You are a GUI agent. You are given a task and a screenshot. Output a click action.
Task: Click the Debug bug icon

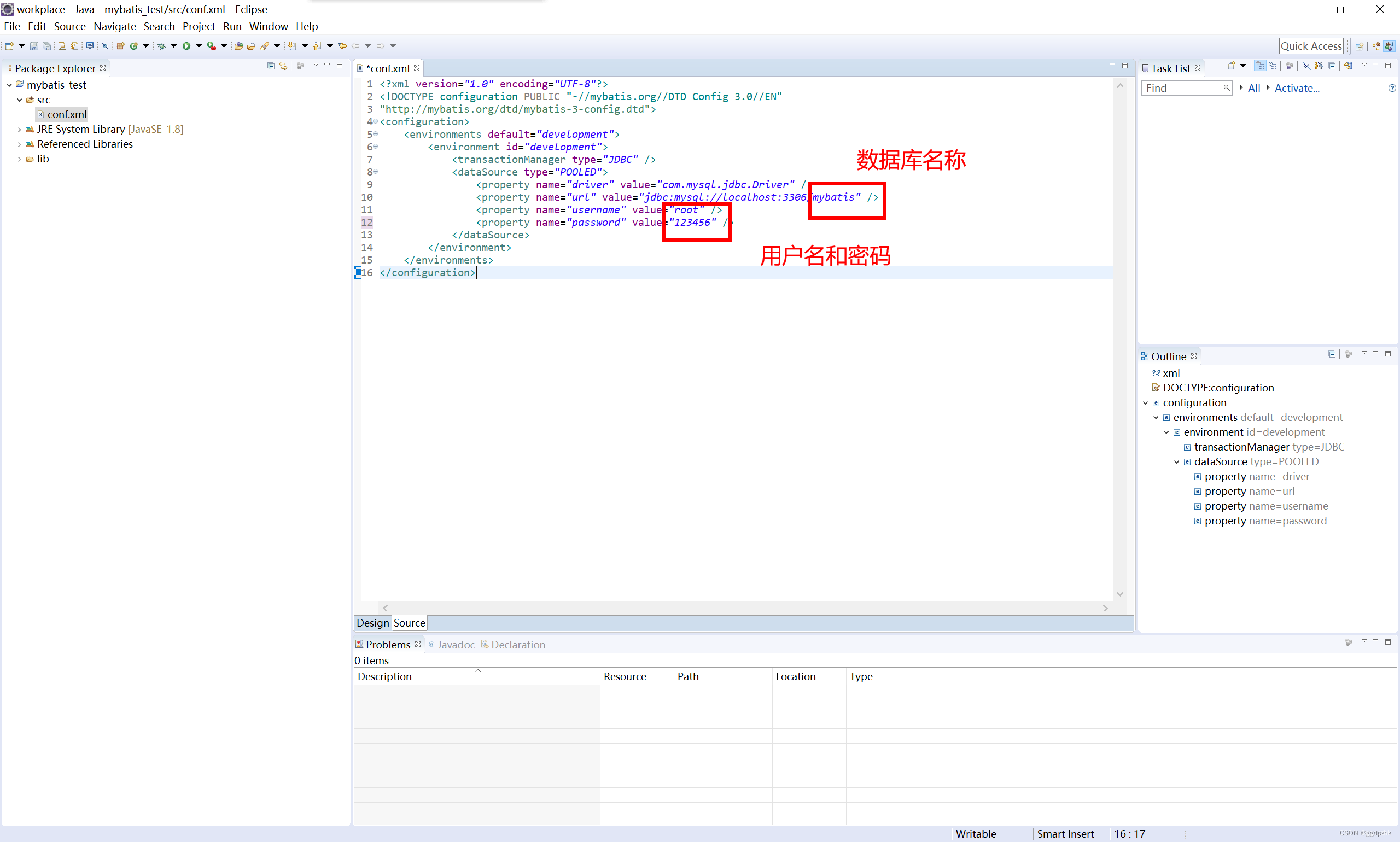click(162, 46)
